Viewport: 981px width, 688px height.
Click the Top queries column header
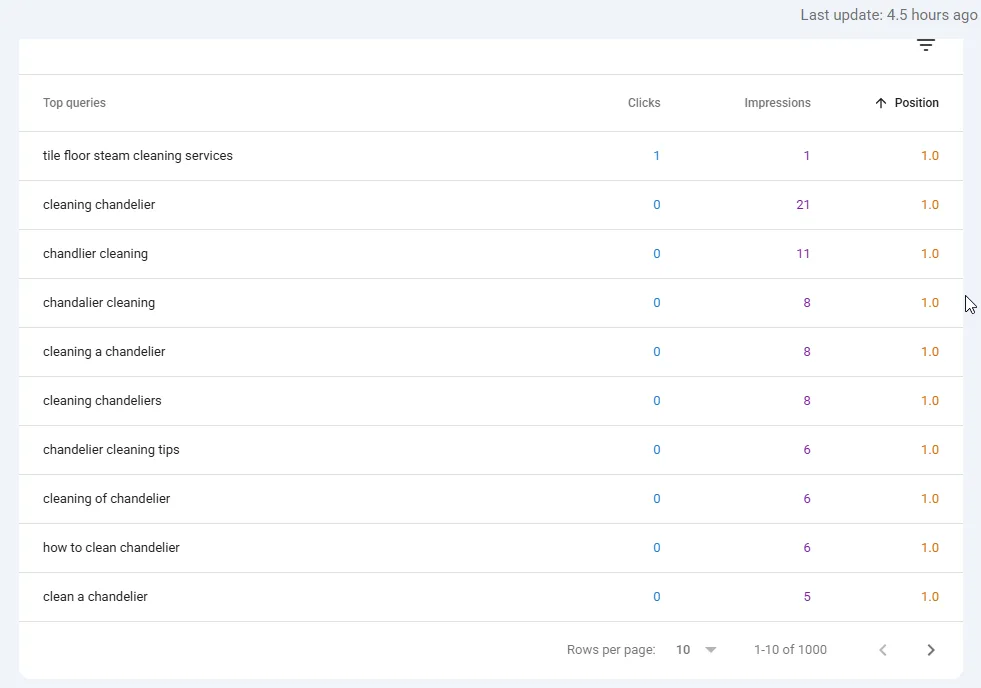(x=74, y=103)
